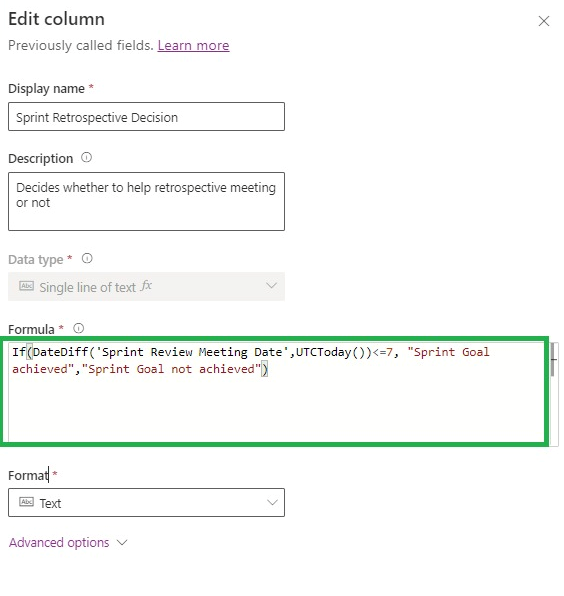This screenshot has height=596, width=564.
Task: Click the Display name input field
Action: pos(146,117)
